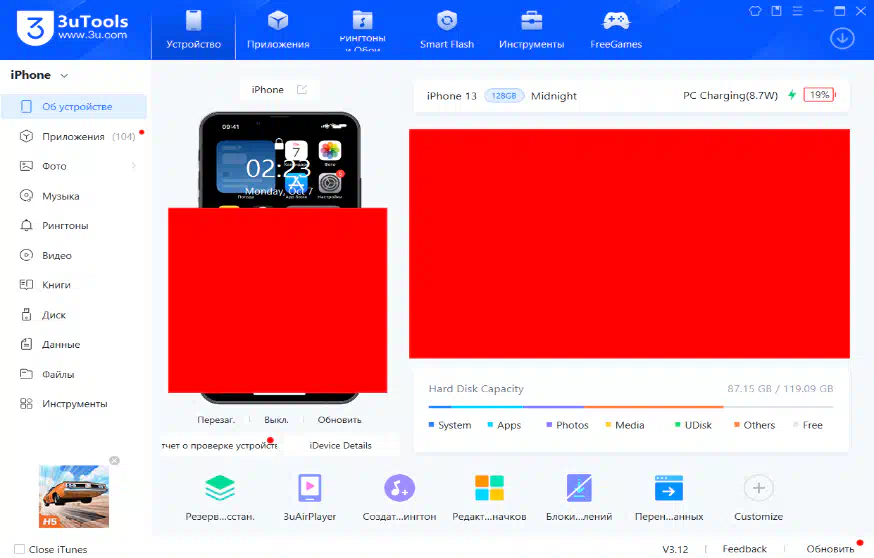Image resolution: width=874 pixels, height=558 pixels.
Task: Click the UDisk legend swatch
Action: coord(678,425)
